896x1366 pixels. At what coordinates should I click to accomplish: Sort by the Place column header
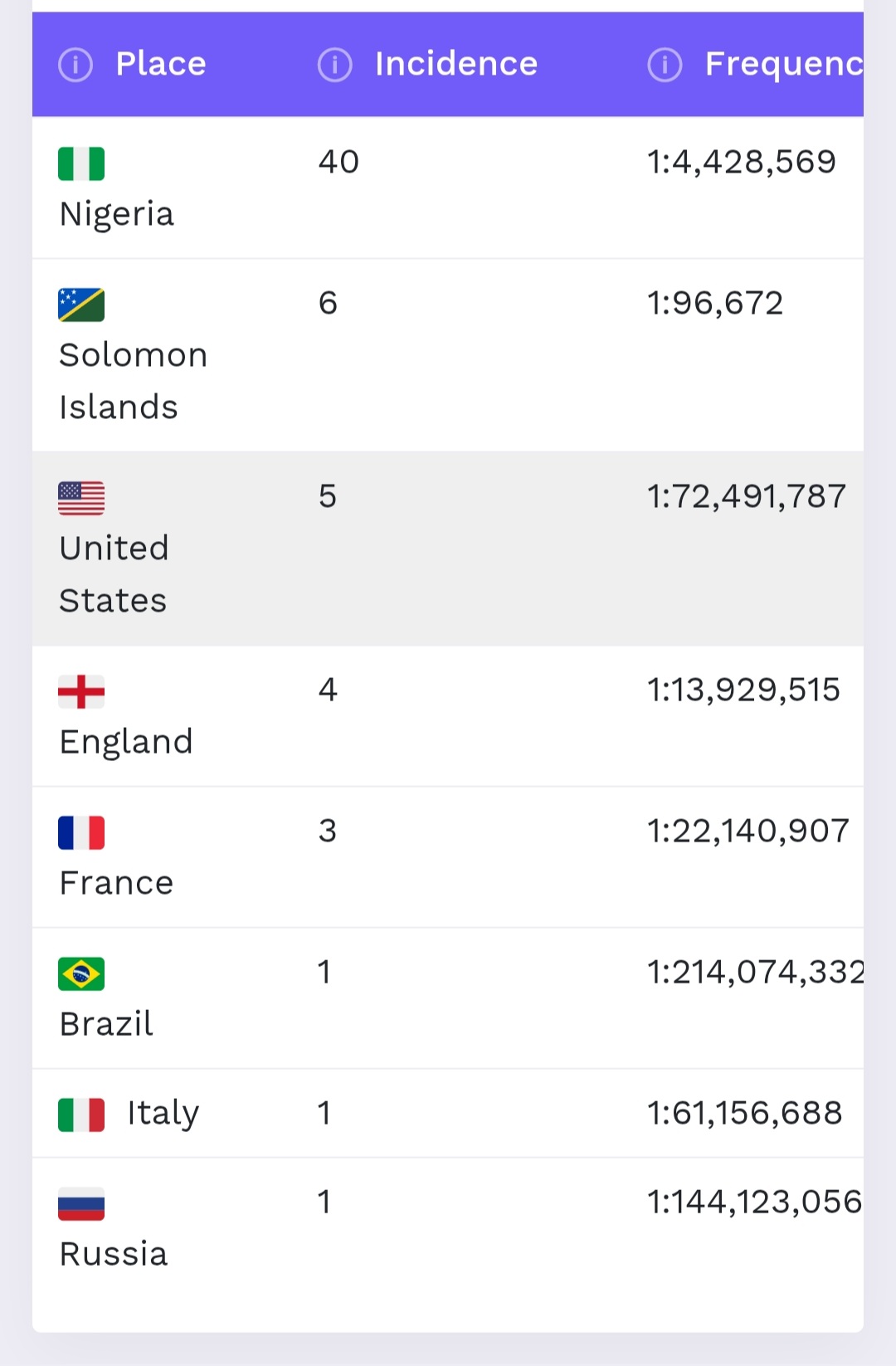tap(161, 64)
